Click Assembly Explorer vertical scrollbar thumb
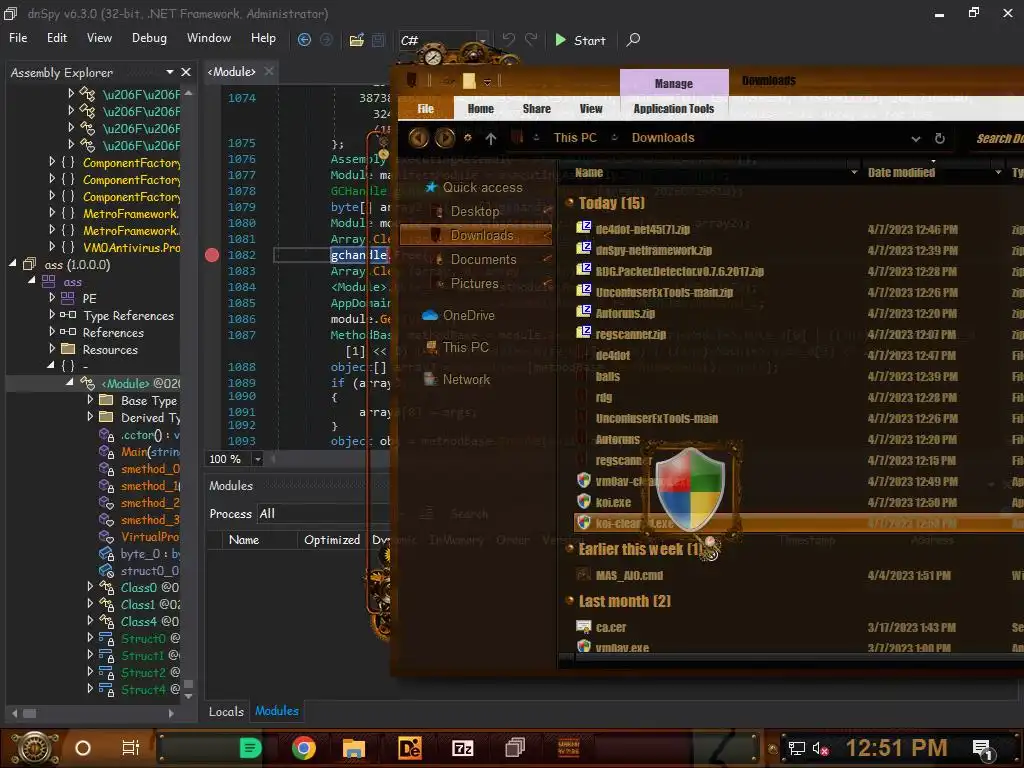Screen dimensions: 1024x768 pos(188,684)
